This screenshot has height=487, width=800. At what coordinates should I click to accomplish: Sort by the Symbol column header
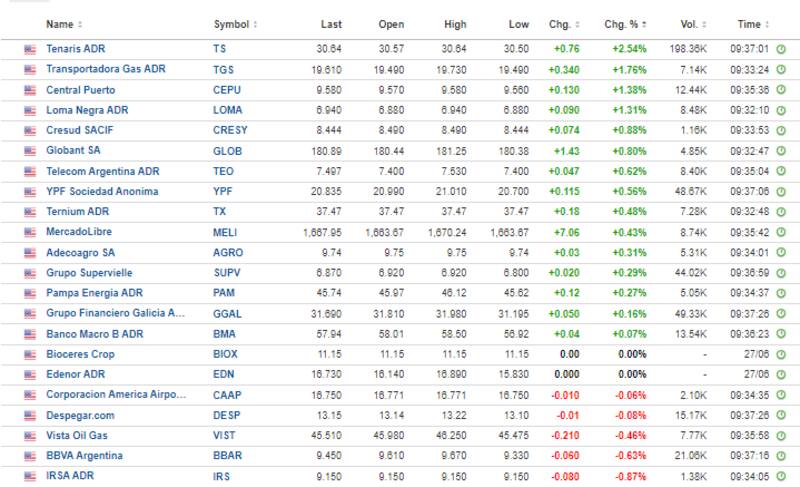point(235,23)
